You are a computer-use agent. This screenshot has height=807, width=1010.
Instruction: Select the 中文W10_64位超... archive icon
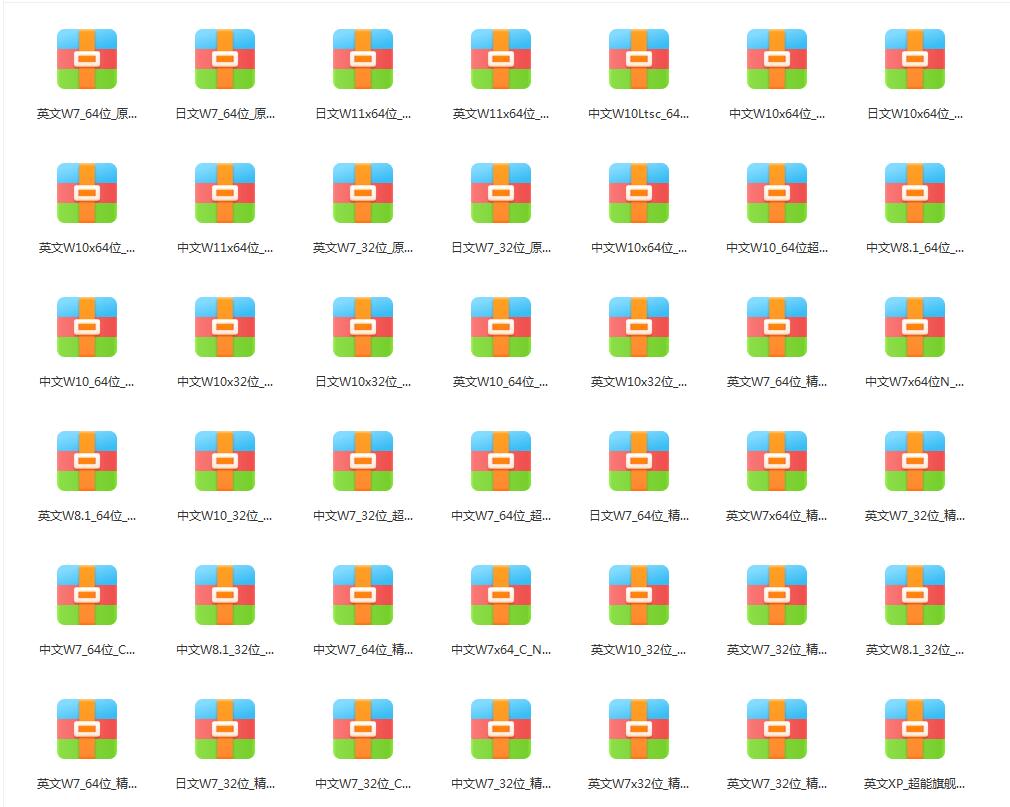pyautogui.click(x=777, y=193)
